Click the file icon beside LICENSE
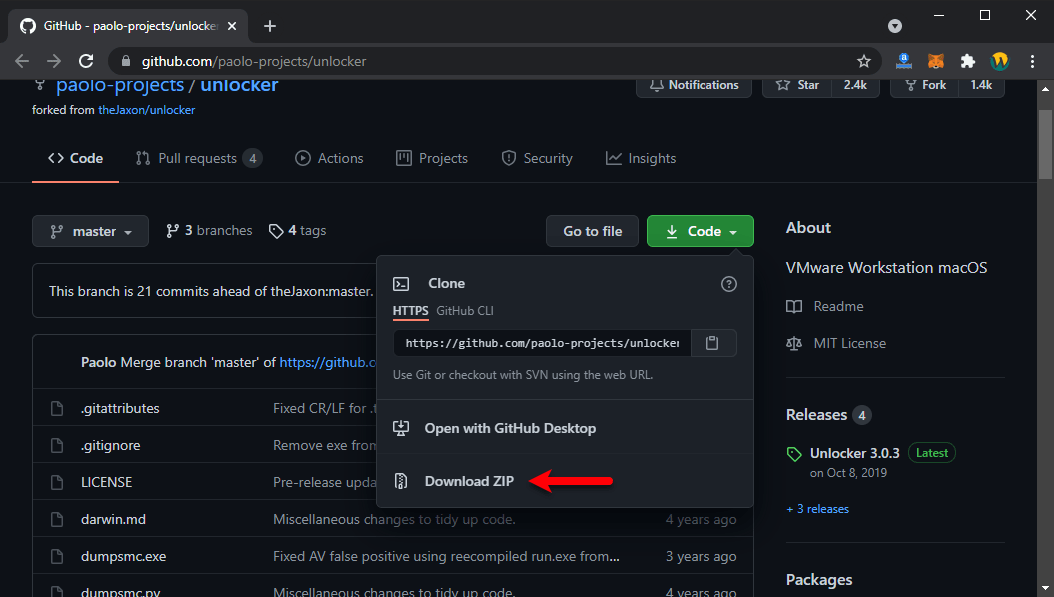The height and width of the screenshot is (597, 1054). (57, 482)
